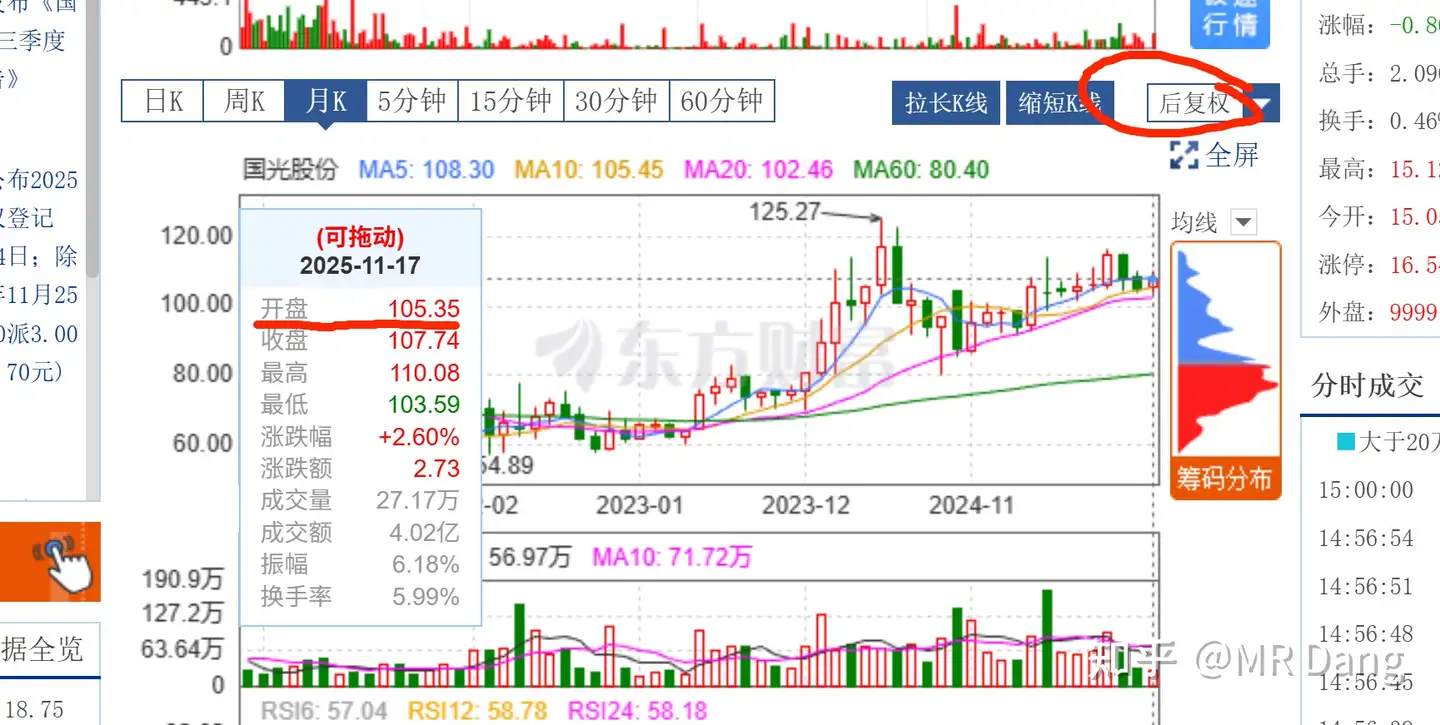Show the 30分钟 chart tab
The image size is (1440, 725).
tap(616, 101)
